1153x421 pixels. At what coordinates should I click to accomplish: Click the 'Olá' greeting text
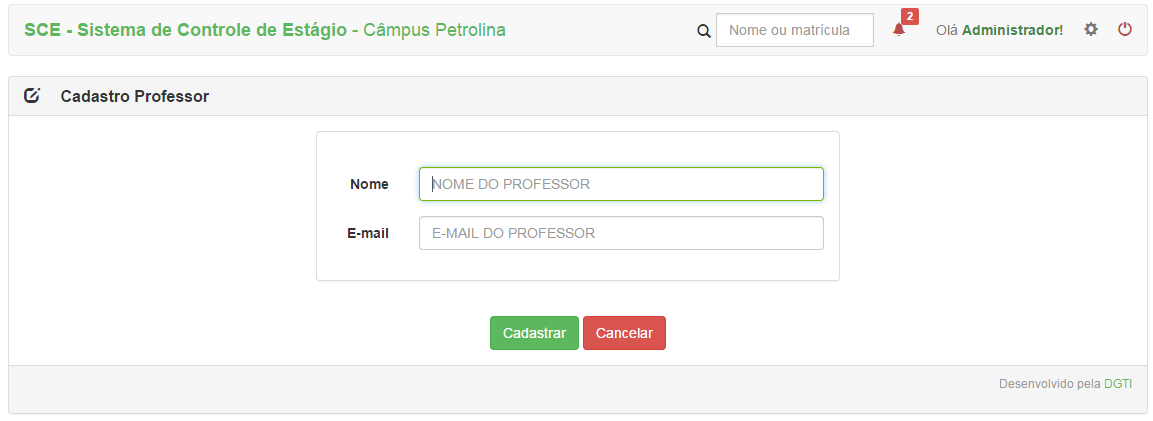947,30
